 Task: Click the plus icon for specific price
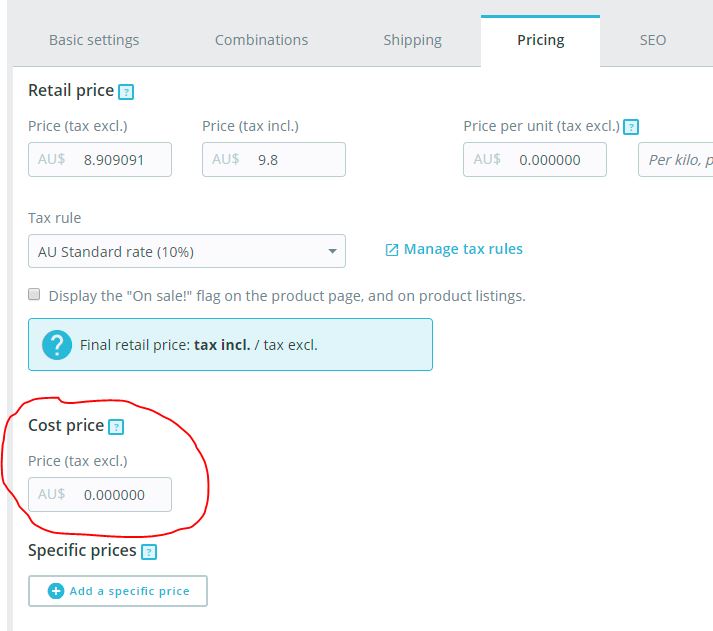click(56, 591)
